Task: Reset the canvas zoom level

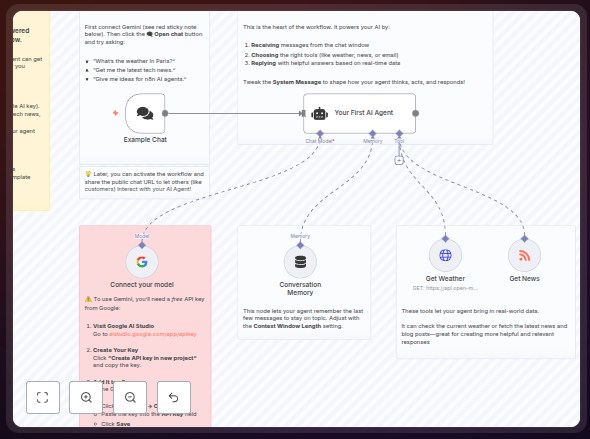Action: [x=173, y=397]
